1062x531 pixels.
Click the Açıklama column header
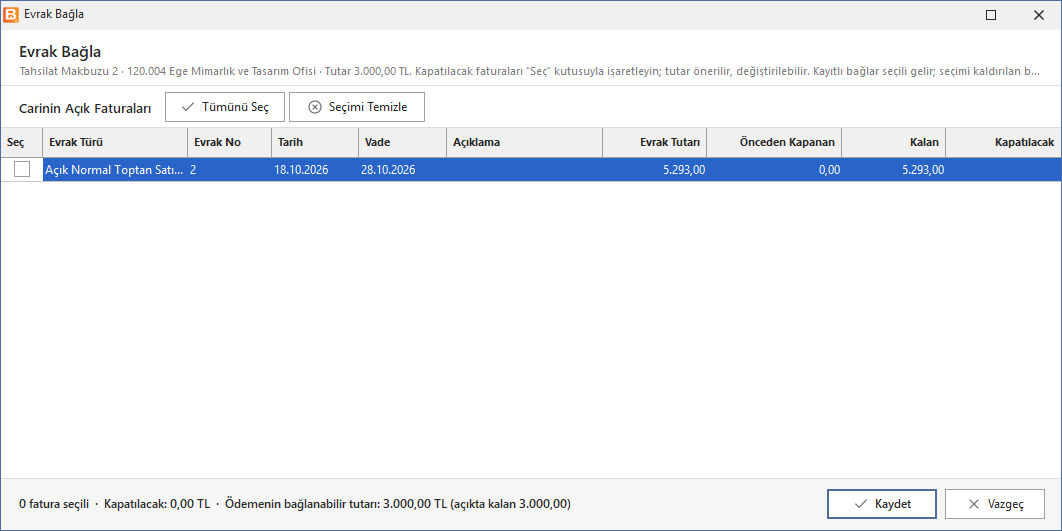[x=525, y=142]
